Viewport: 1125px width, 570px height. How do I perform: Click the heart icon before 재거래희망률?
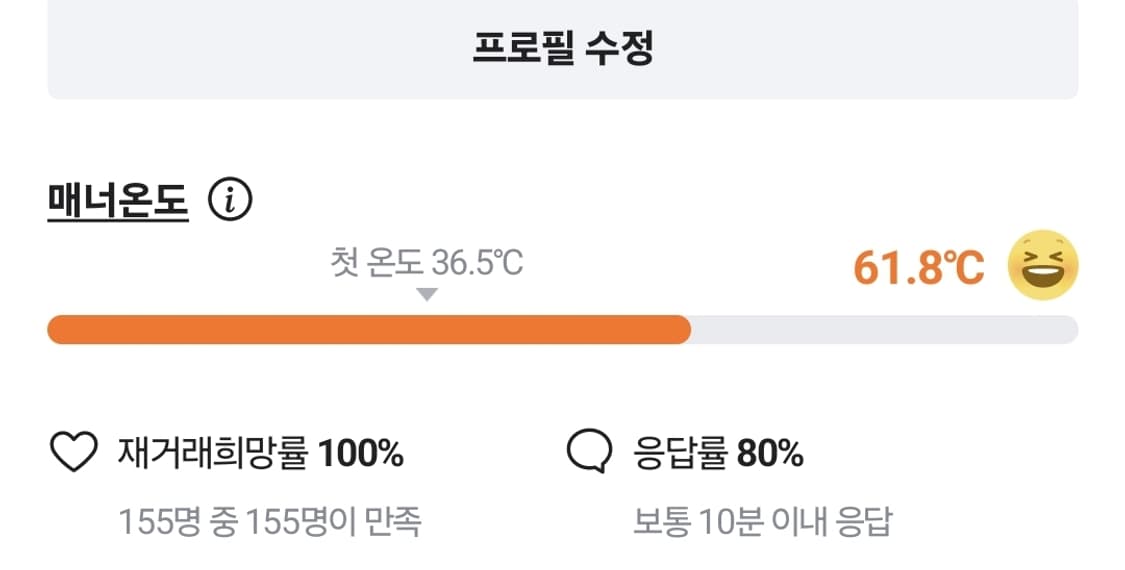click(x=74, y=454)
